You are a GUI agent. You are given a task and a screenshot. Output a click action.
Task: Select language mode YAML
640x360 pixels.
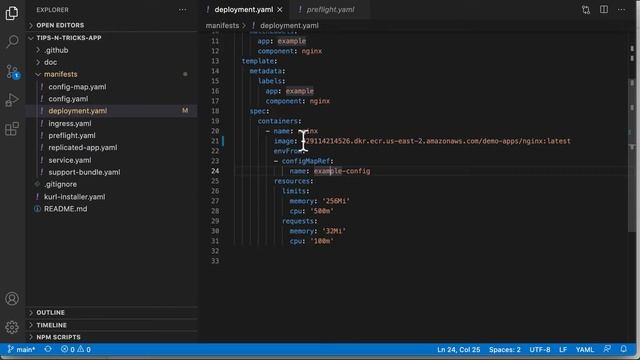coord(584,350)
